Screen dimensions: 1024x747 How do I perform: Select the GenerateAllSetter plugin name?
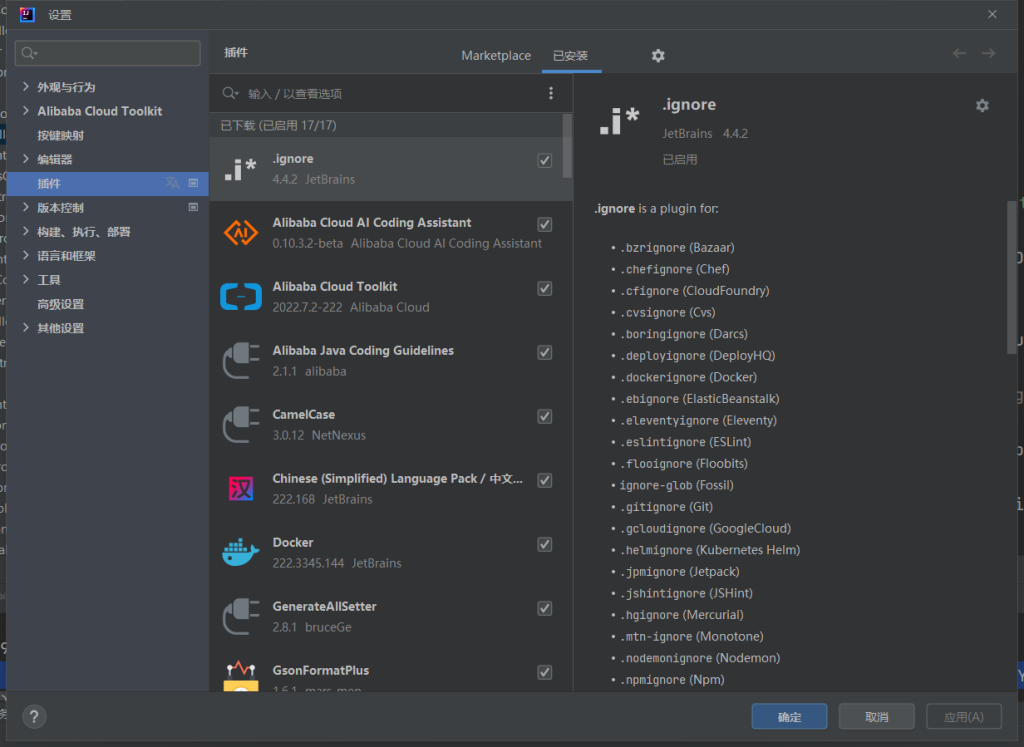click(x=325, y=607)
